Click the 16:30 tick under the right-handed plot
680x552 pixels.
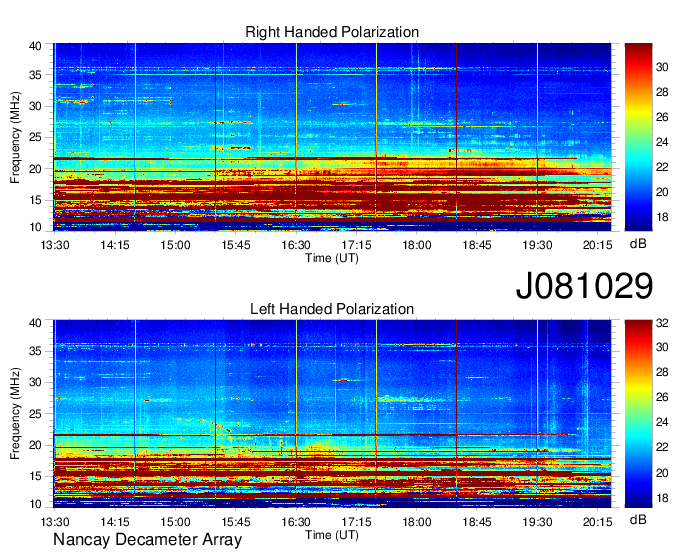coord(296,245)
